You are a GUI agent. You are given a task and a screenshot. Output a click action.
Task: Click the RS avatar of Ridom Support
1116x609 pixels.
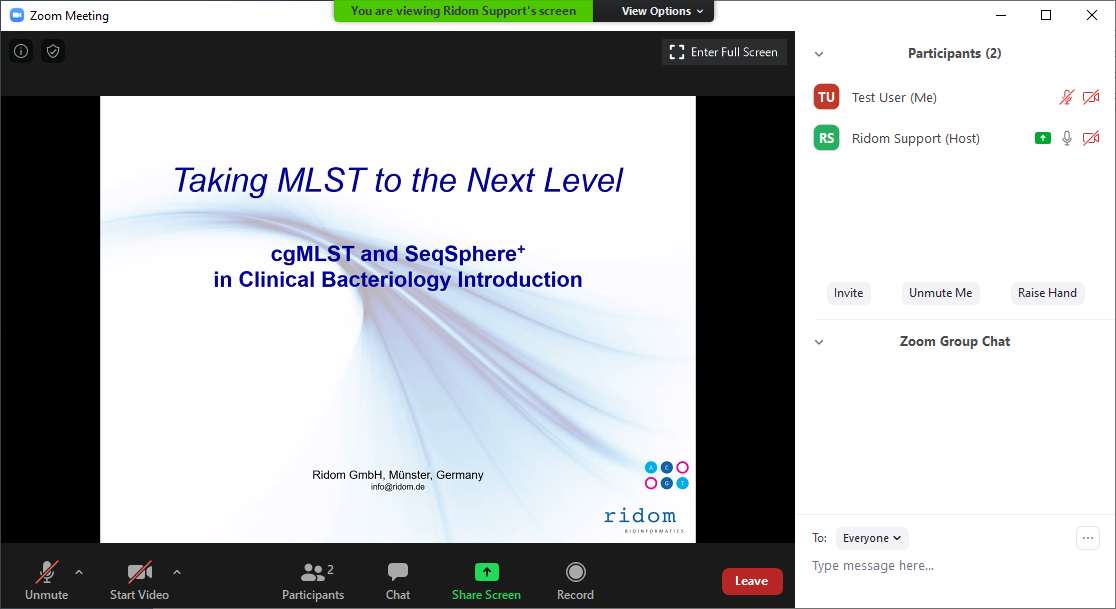coord(826,137)
